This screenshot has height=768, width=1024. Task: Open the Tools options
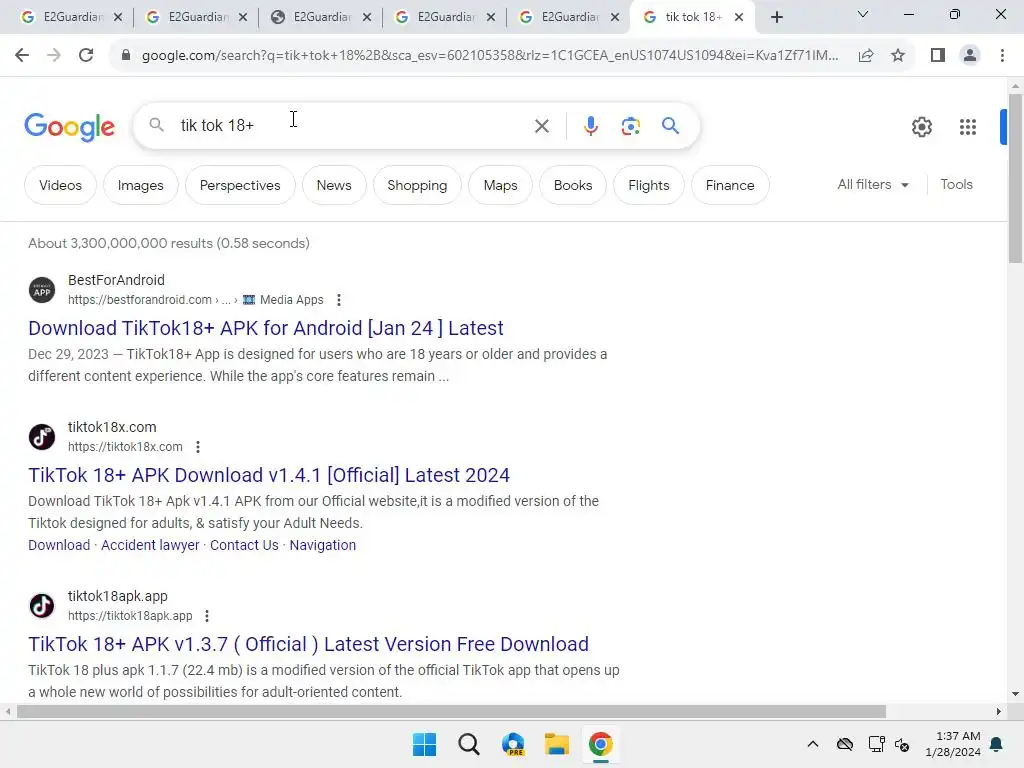click(x=956, y=185)
